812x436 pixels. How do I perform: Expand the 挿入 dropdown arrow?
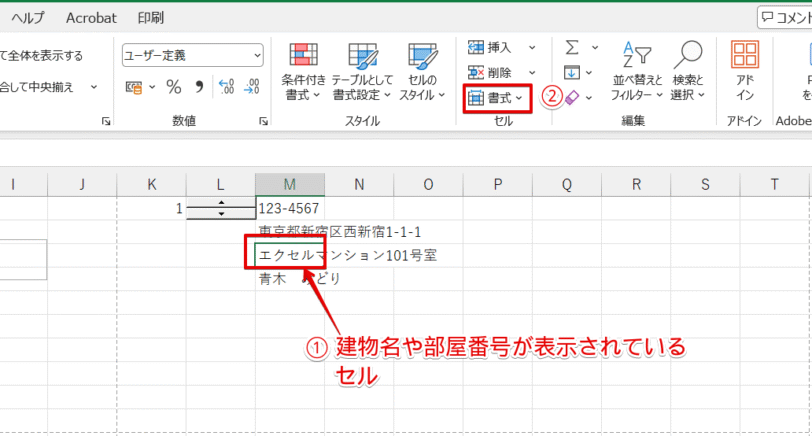point(532,48)
